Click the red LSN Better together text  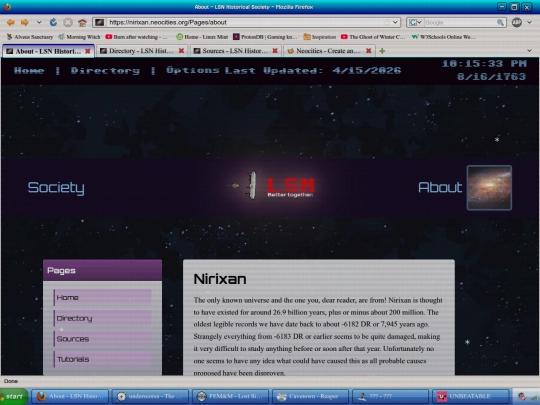click(x=291, y=187)
